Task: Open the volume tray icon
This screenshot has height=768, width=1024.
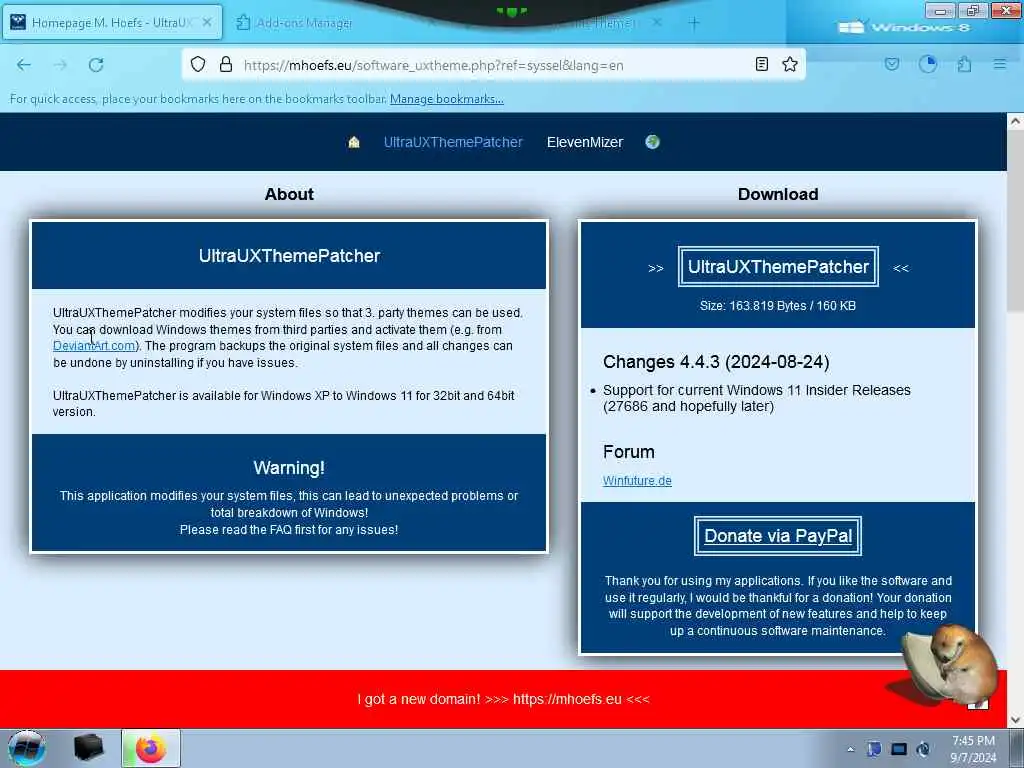Action: [x=923, y=749]
